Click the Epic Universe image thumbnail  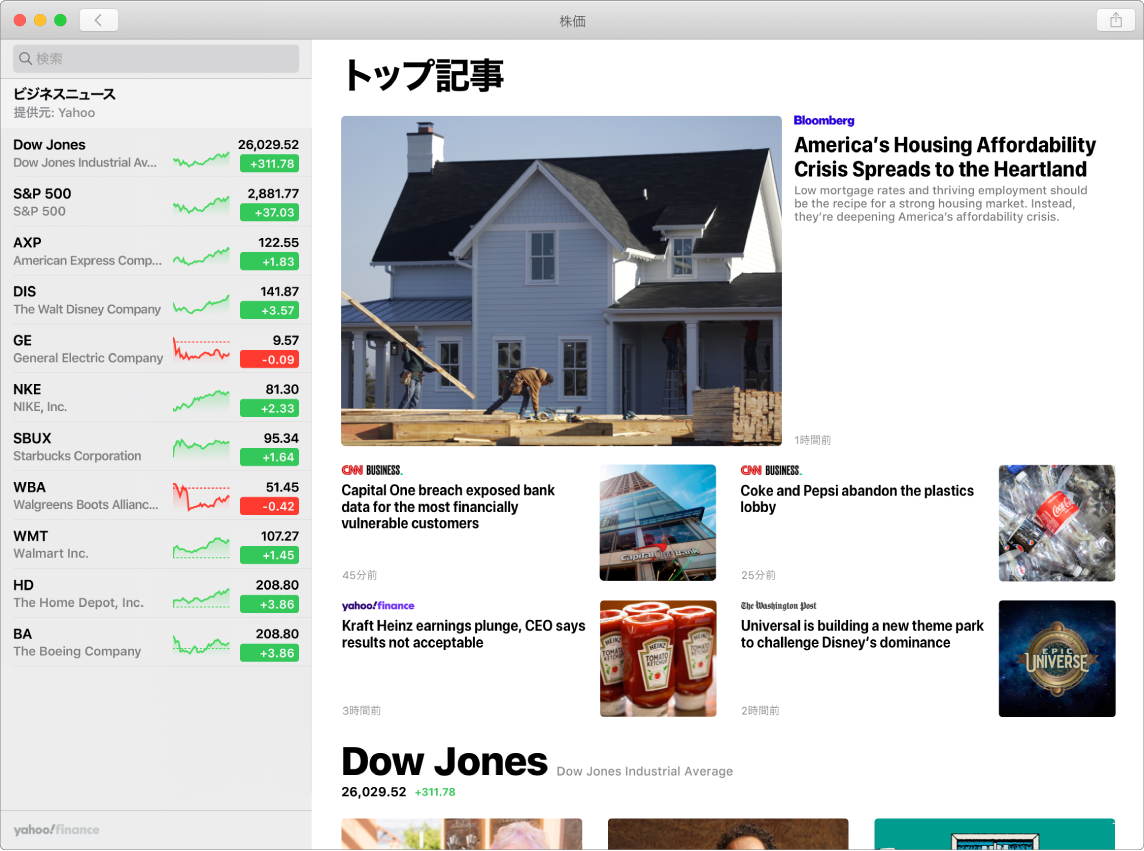point(1056,658)
